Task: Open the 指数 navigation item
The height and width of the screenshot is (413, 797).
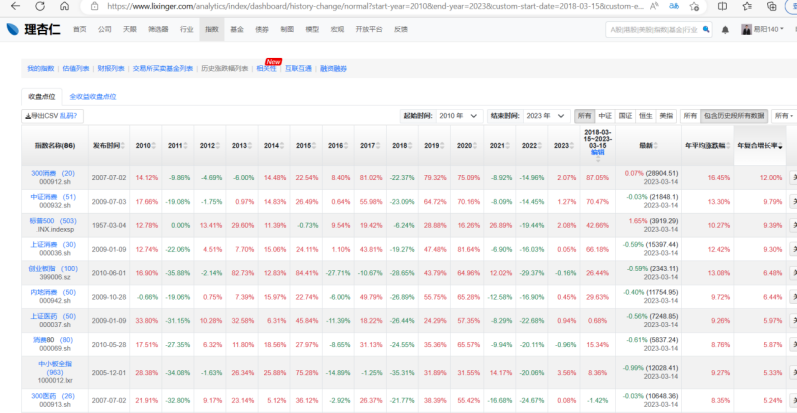Action: [212, 29]
